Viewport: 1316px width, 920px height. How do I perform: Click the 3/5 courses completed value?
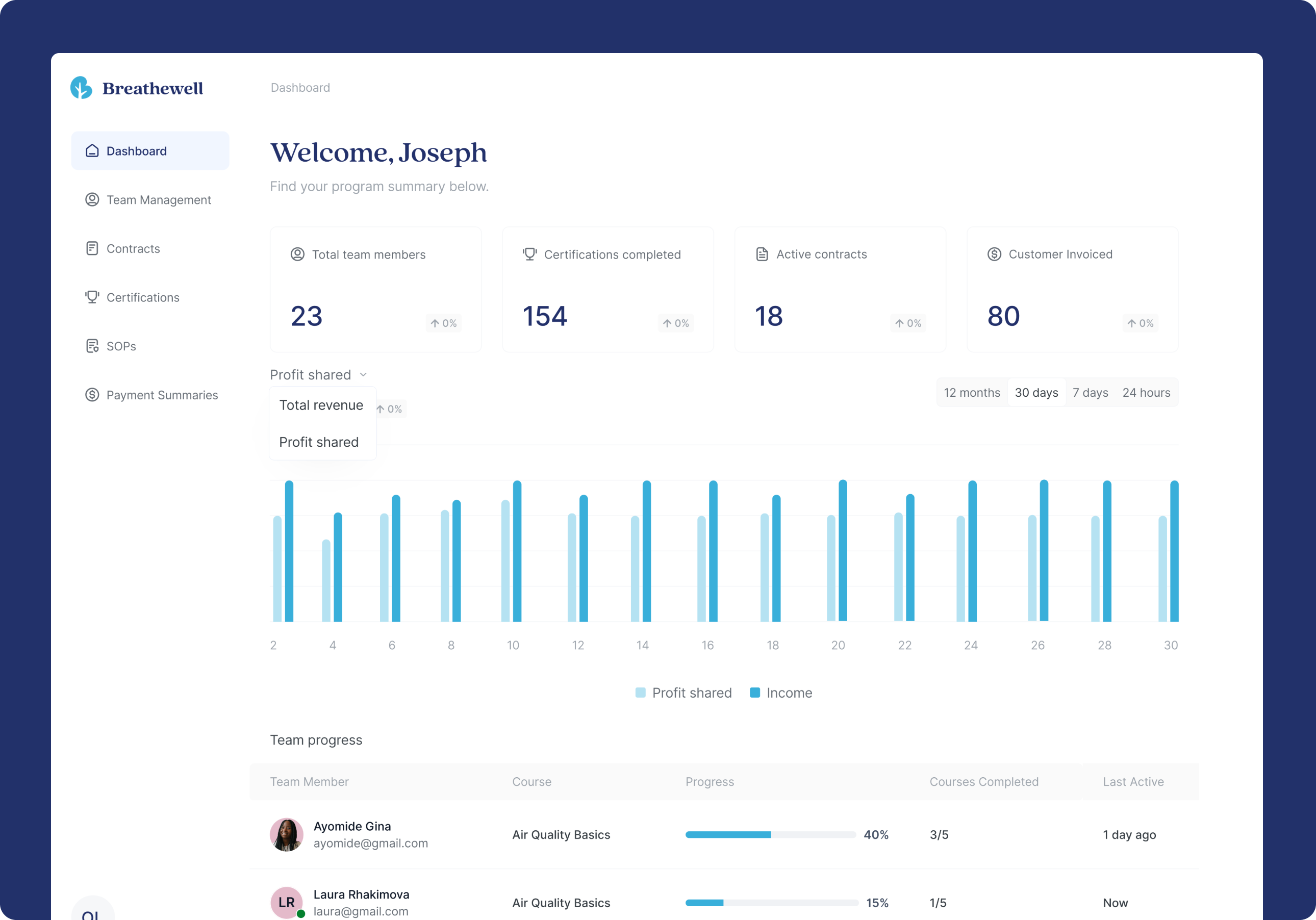point(939,835)
